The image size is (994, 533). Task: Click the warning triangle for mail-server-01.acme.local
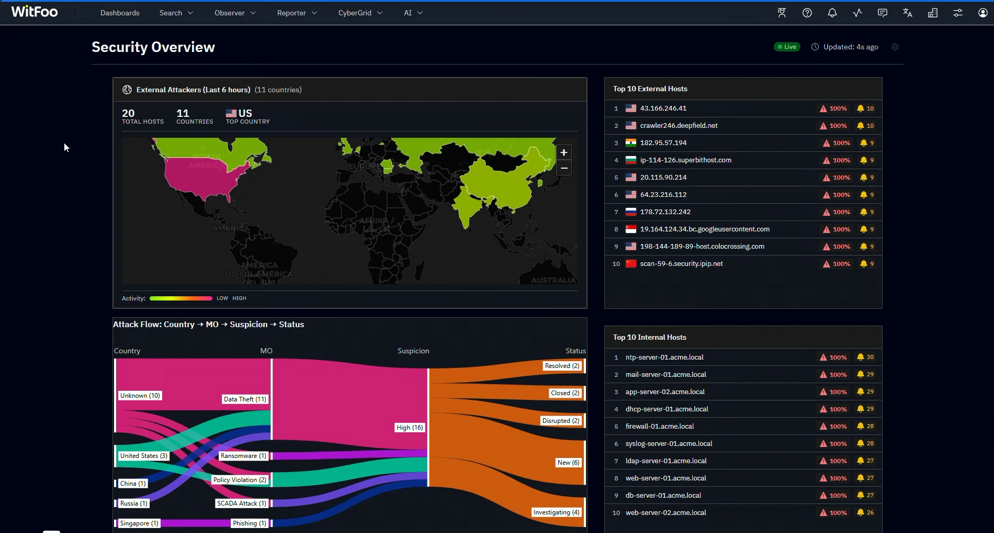tap(823, 375)
